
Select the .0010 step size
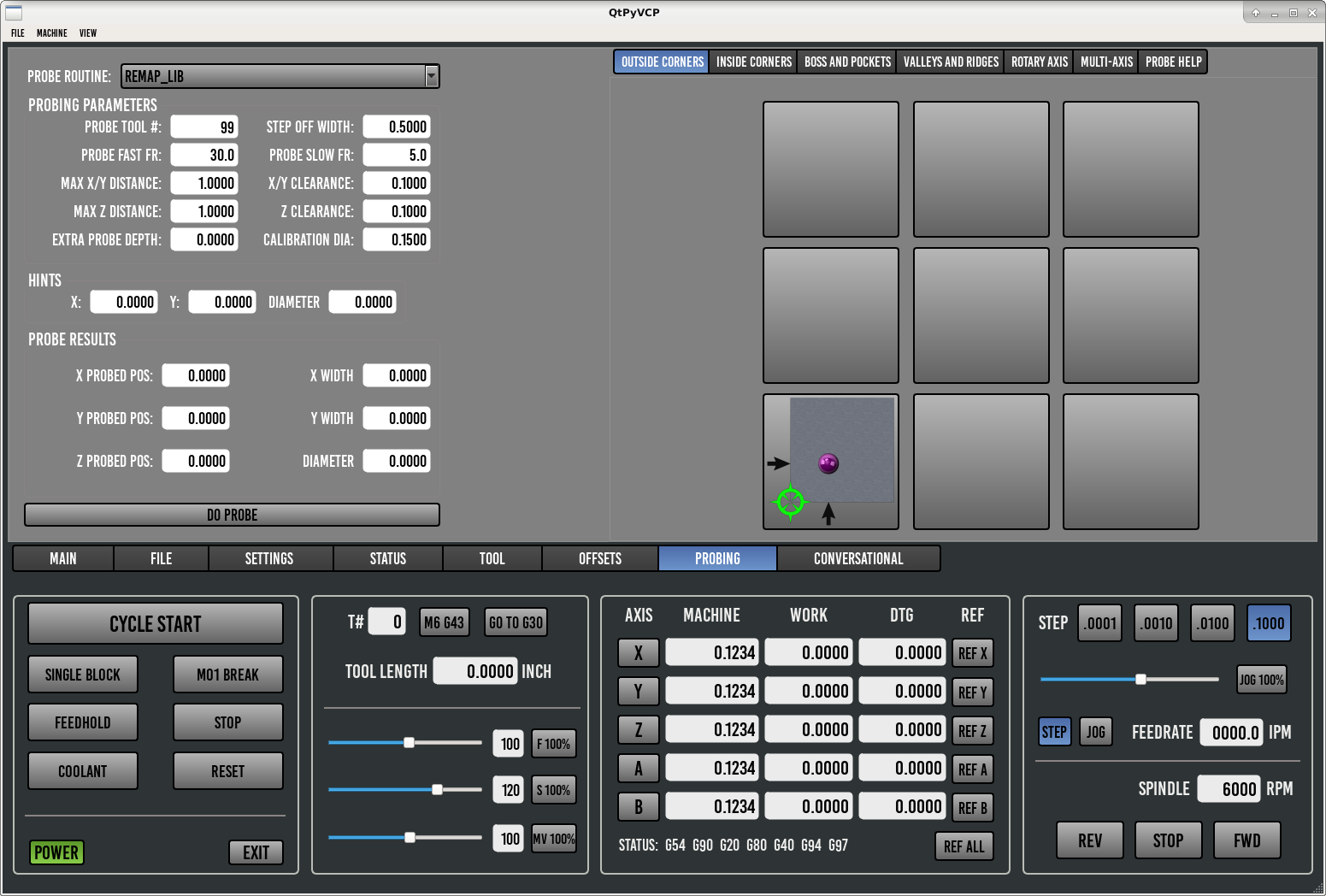(1157, 623)
